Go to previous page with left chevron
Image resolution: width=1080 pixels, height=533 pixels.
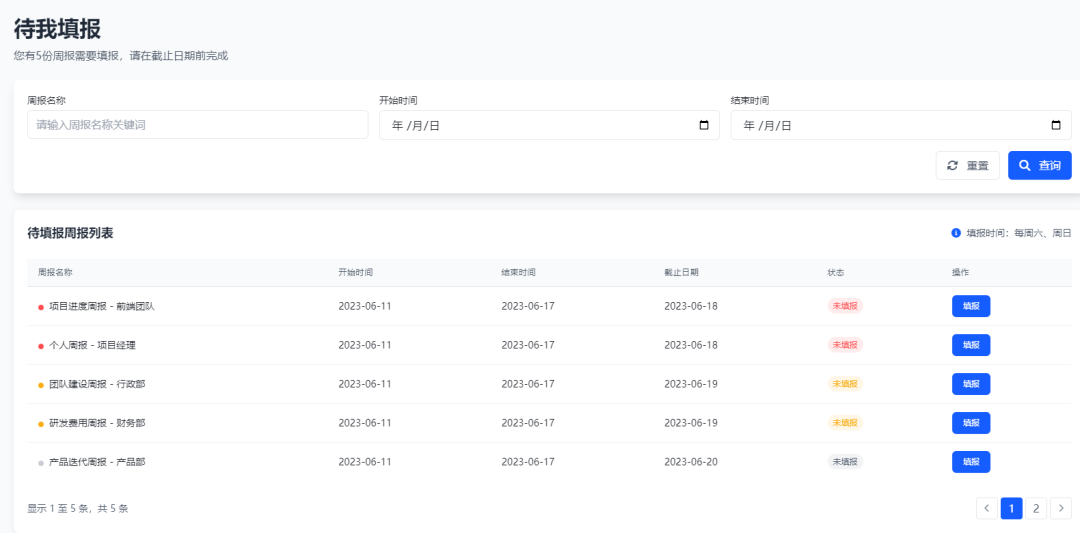(987, 508)
